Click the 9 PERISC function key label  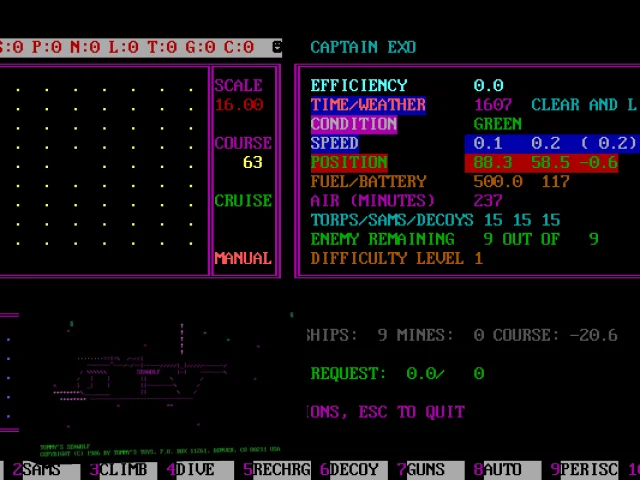[584, 469]
